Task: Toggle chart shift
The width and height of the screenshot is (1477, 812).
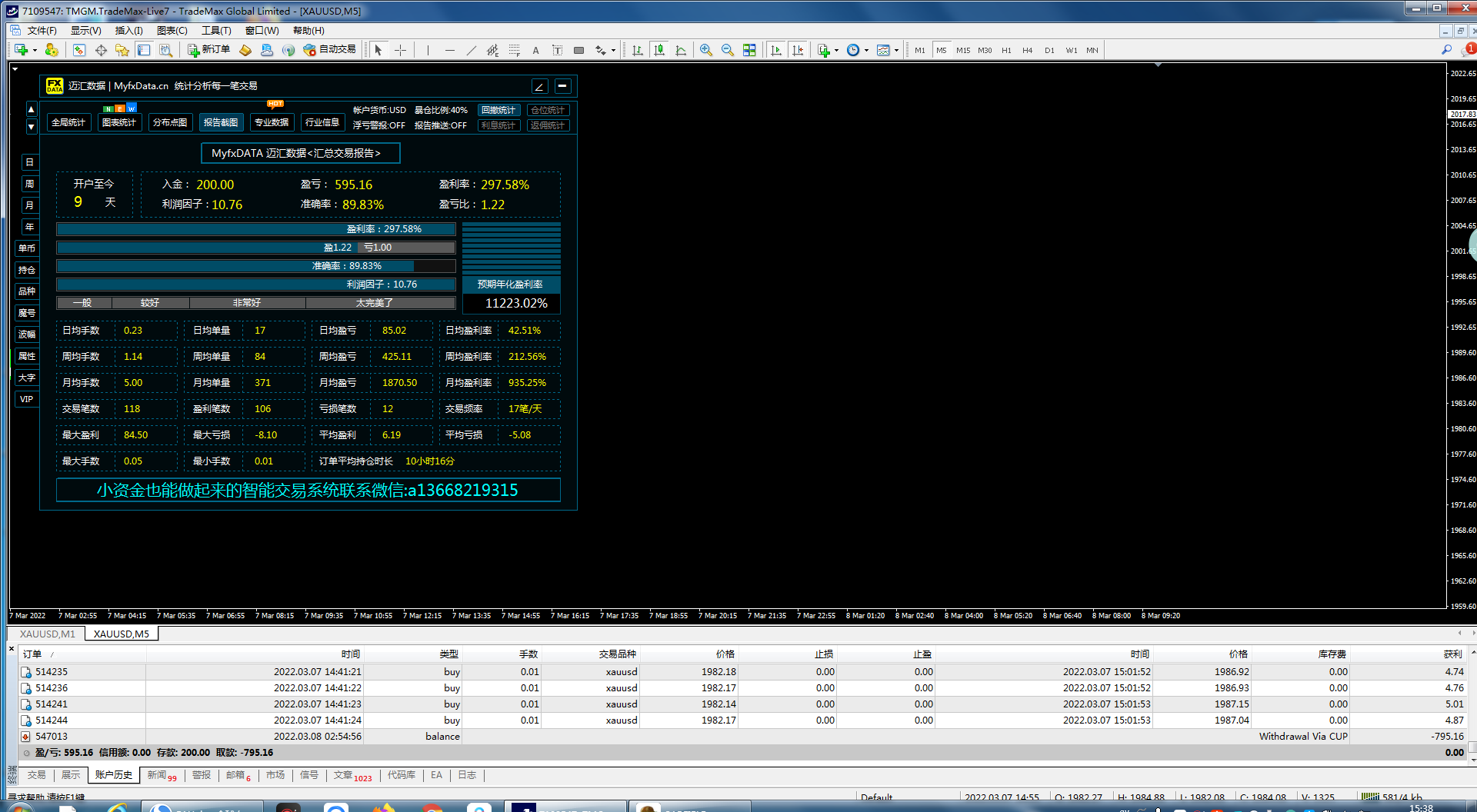Action: click(x=798, y=50)
